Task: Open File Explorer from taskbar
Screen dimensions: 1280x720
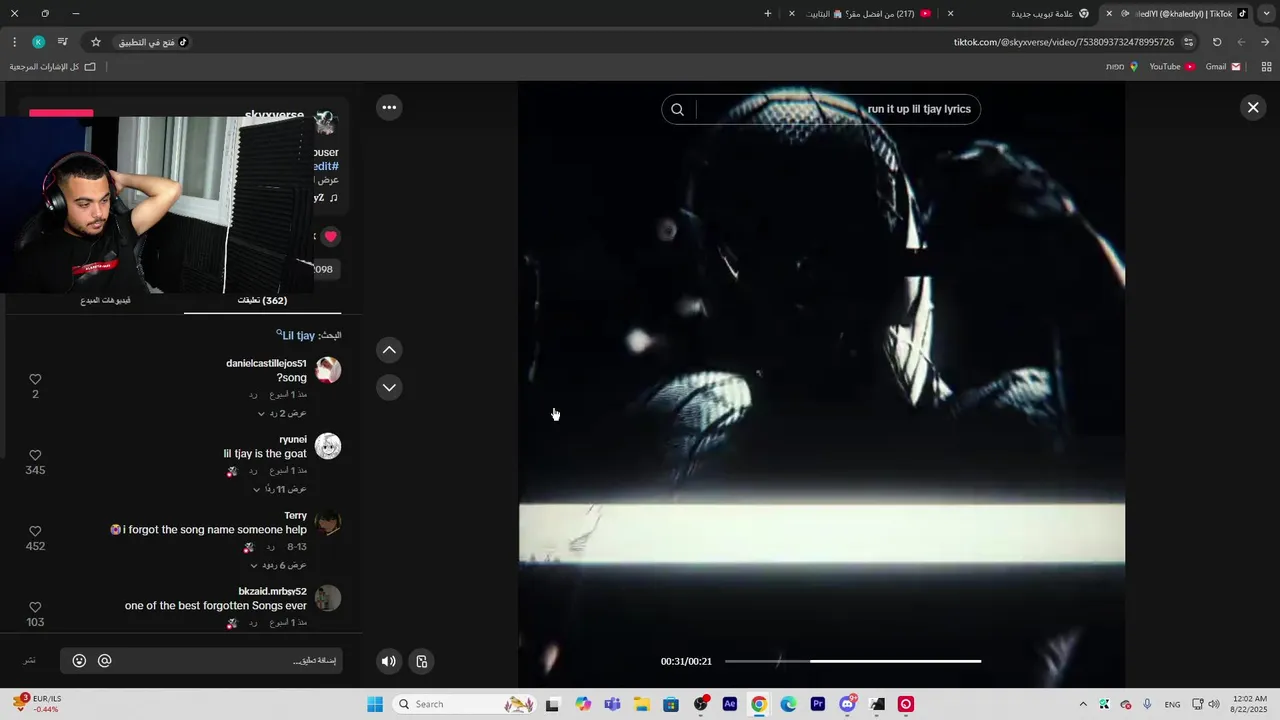Action: tap(641, 704)
